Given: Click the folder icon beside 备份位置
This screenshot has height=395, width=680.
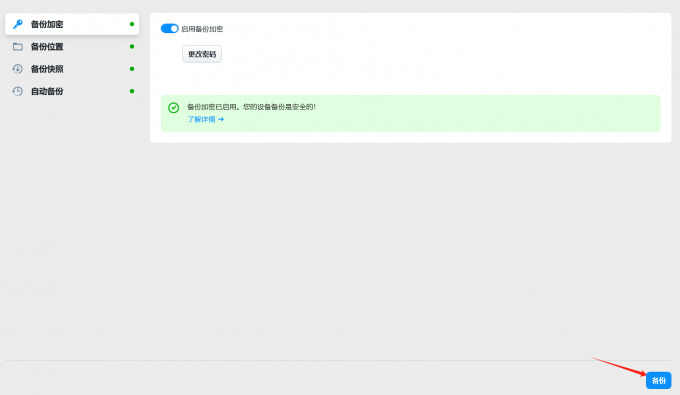Looking at the screenshot, I should 18,46.
